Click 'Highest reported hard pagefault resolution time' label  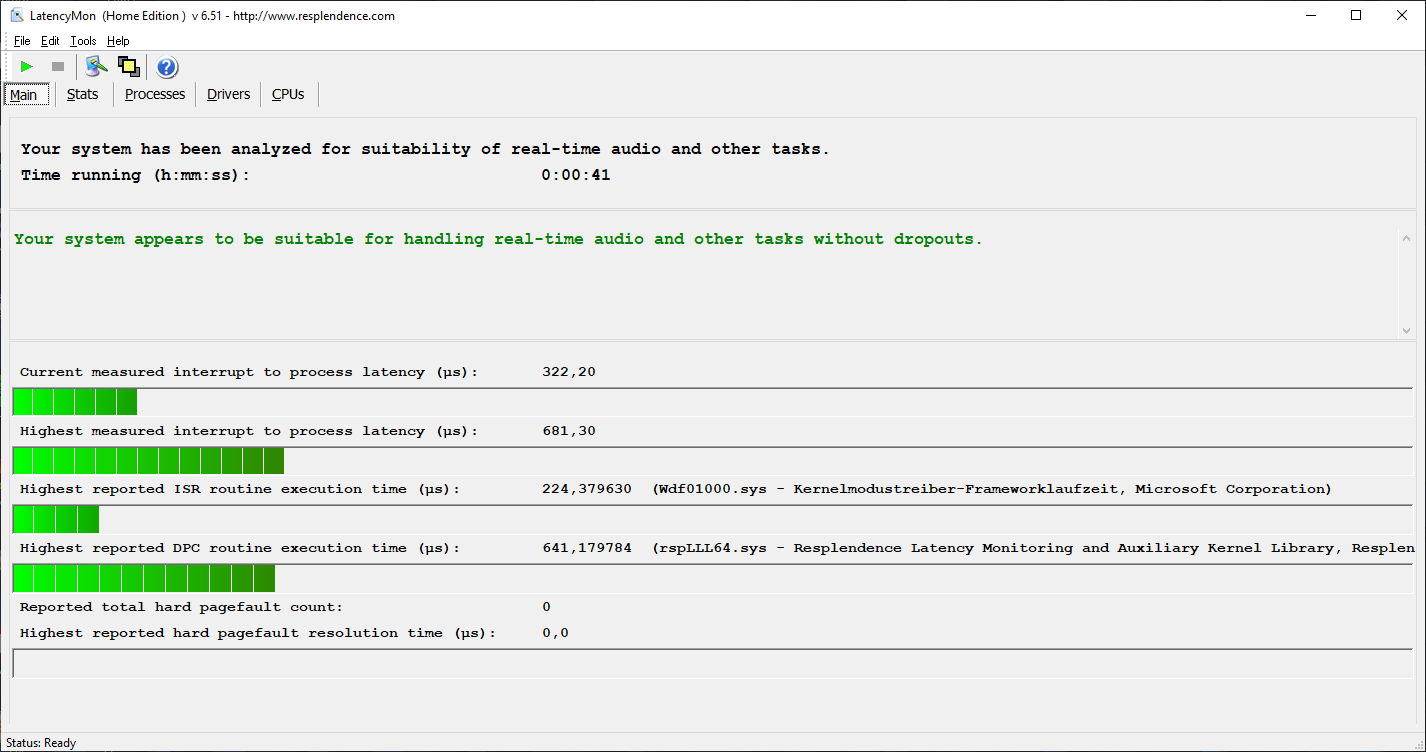coord(258,633)
